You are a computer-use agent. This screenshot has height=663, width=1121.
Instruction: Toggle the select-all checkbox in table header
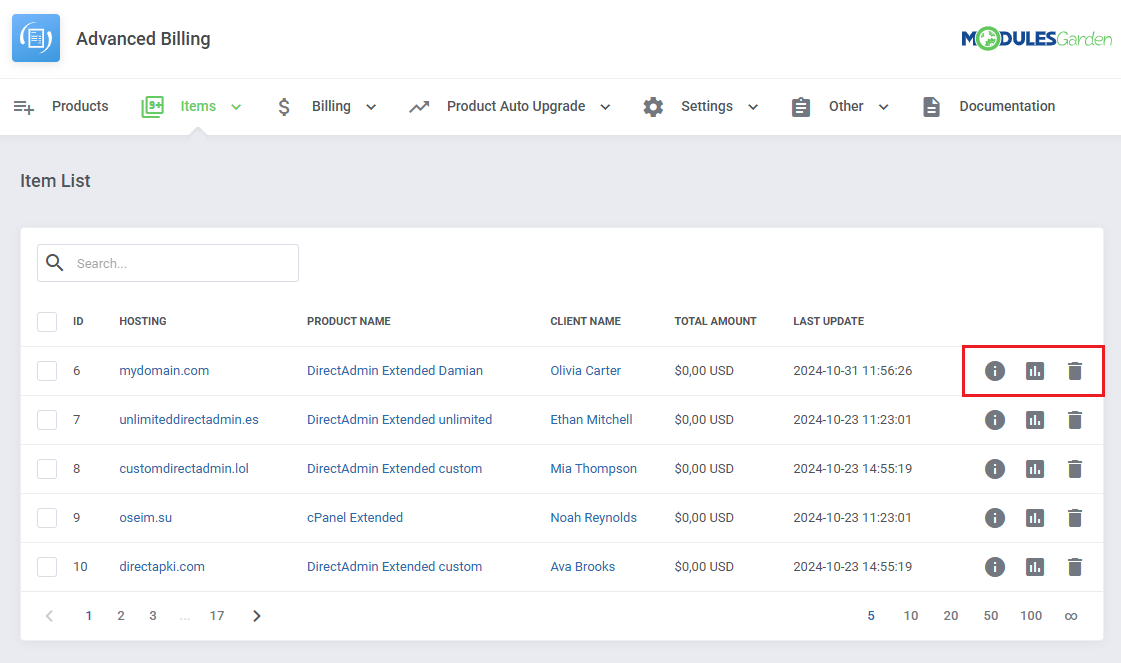pos(47,322)
